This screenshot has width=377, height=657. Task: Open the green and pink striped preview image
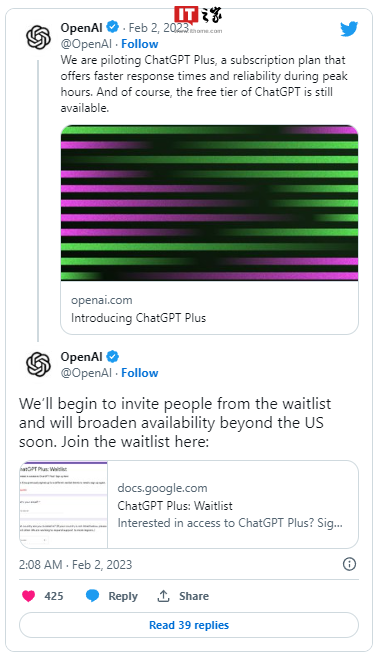pyautogui.click(x=209, y=203)
